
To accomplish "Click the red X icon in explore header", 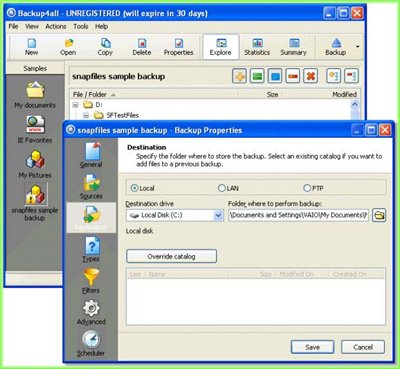I will click(310, 76).
